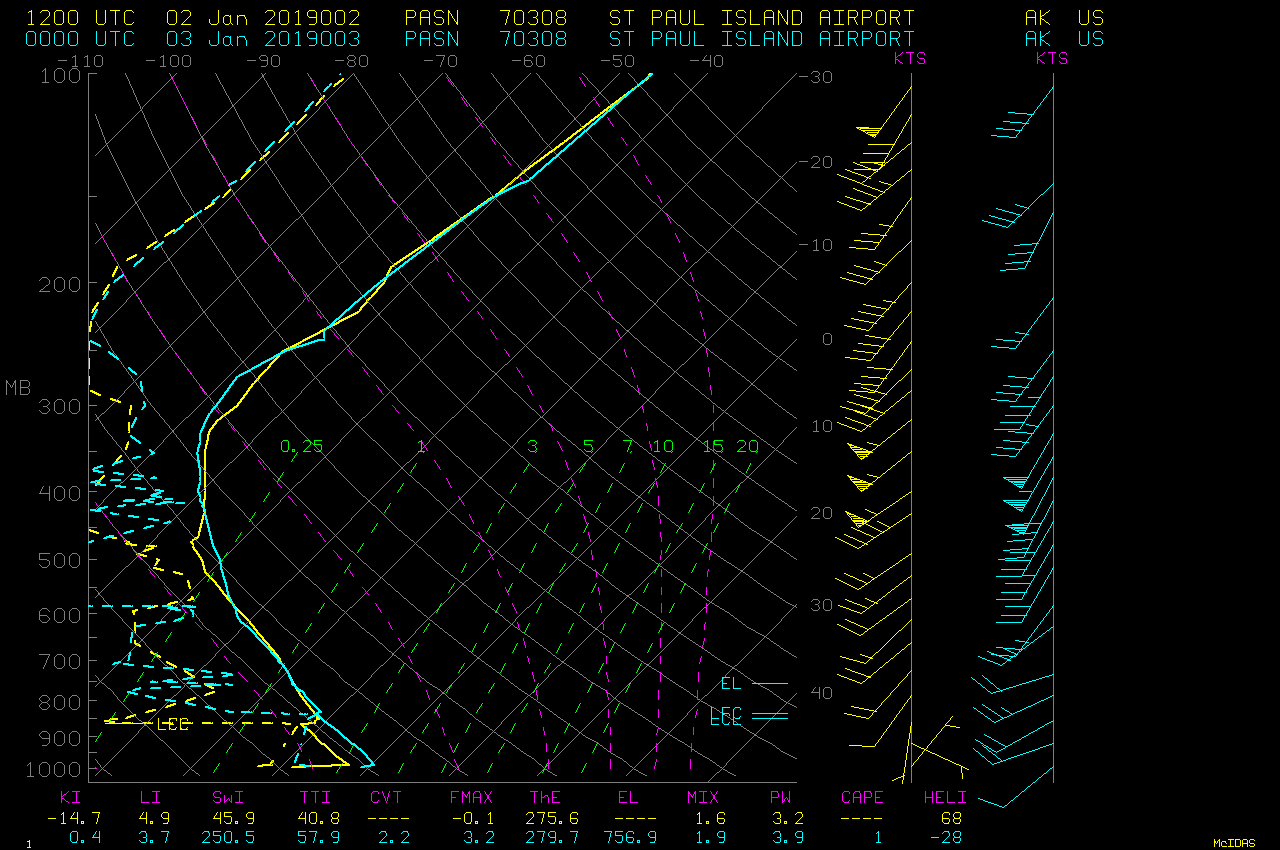Click the 'MB' pressure unit label
The width and height of the screenshot is (1280, 850).
click(18, 388)
